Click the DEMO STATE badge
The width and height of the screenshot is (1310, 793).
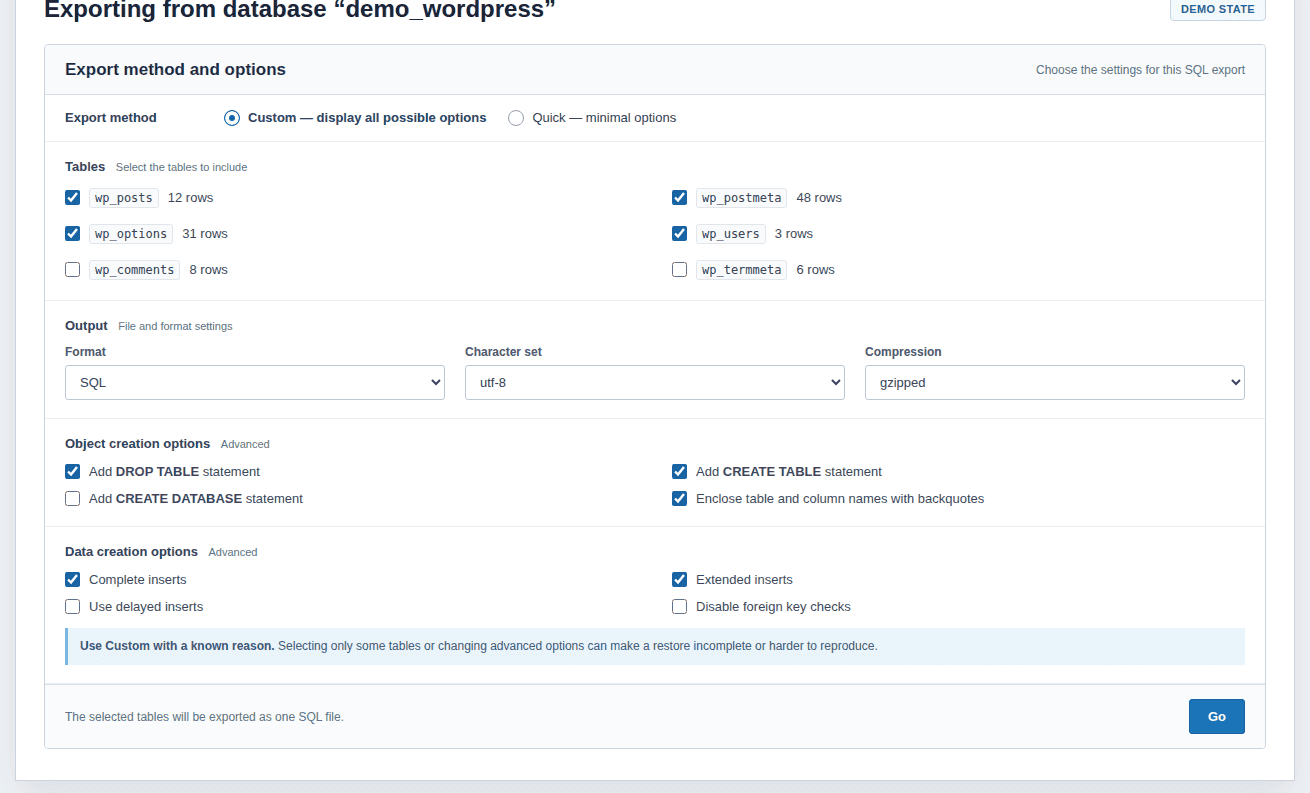[x=1218, y=9]
